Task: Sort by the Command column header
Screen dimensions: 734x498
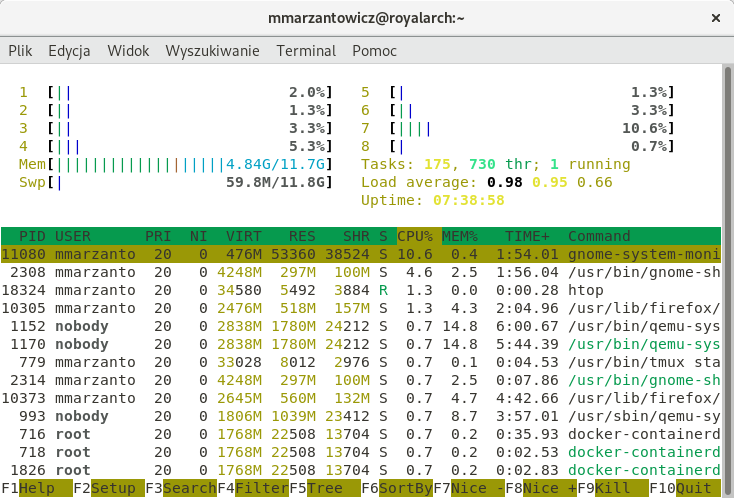Action: (599, 236)
